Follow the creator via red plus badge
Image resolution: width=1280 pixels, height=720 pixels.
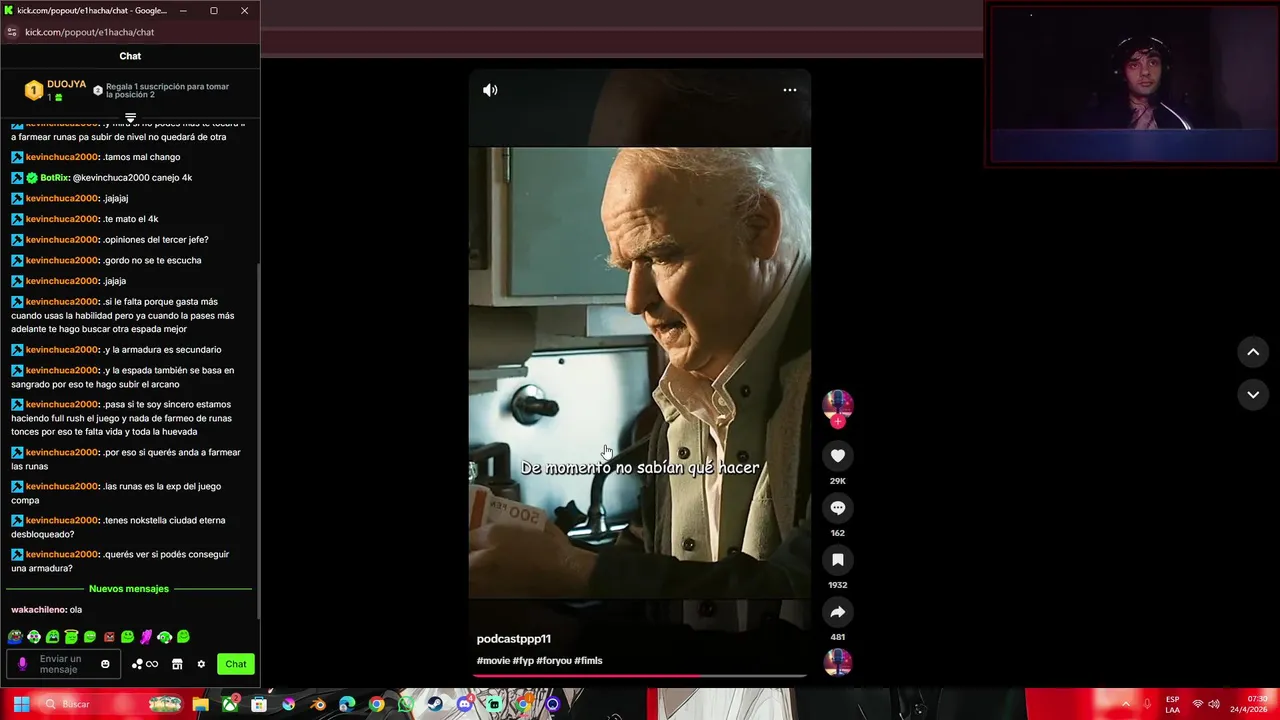tap(838, 421)
